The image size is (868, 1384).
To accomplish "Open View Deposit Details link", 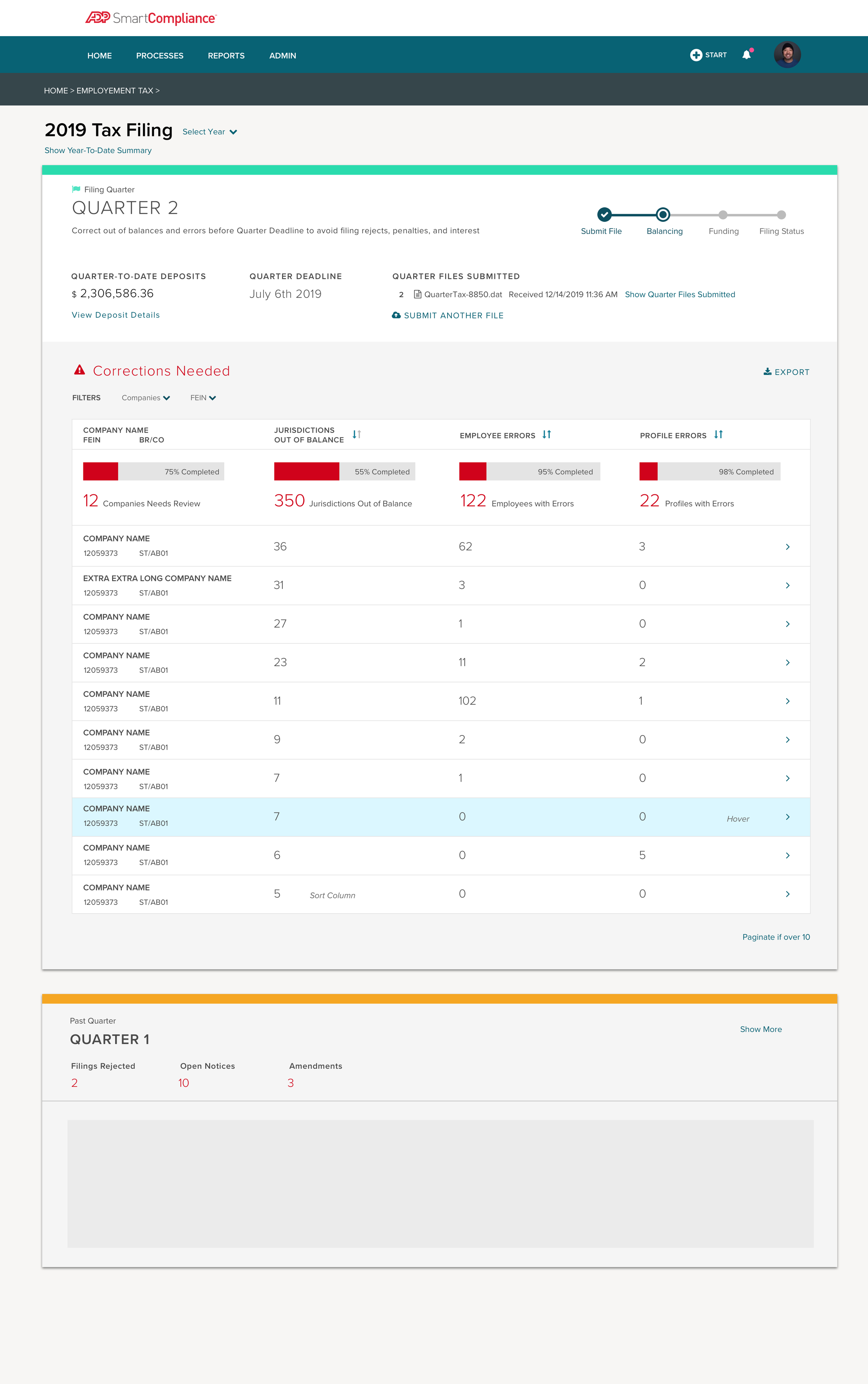I will [x=115, y=315].
